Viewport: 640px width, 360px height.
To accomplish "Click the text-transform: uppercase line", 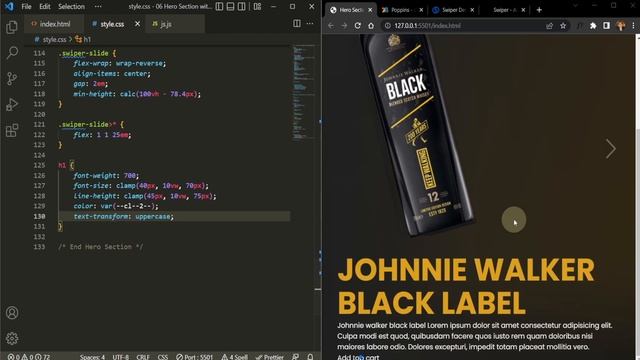I will pos(123,216).
